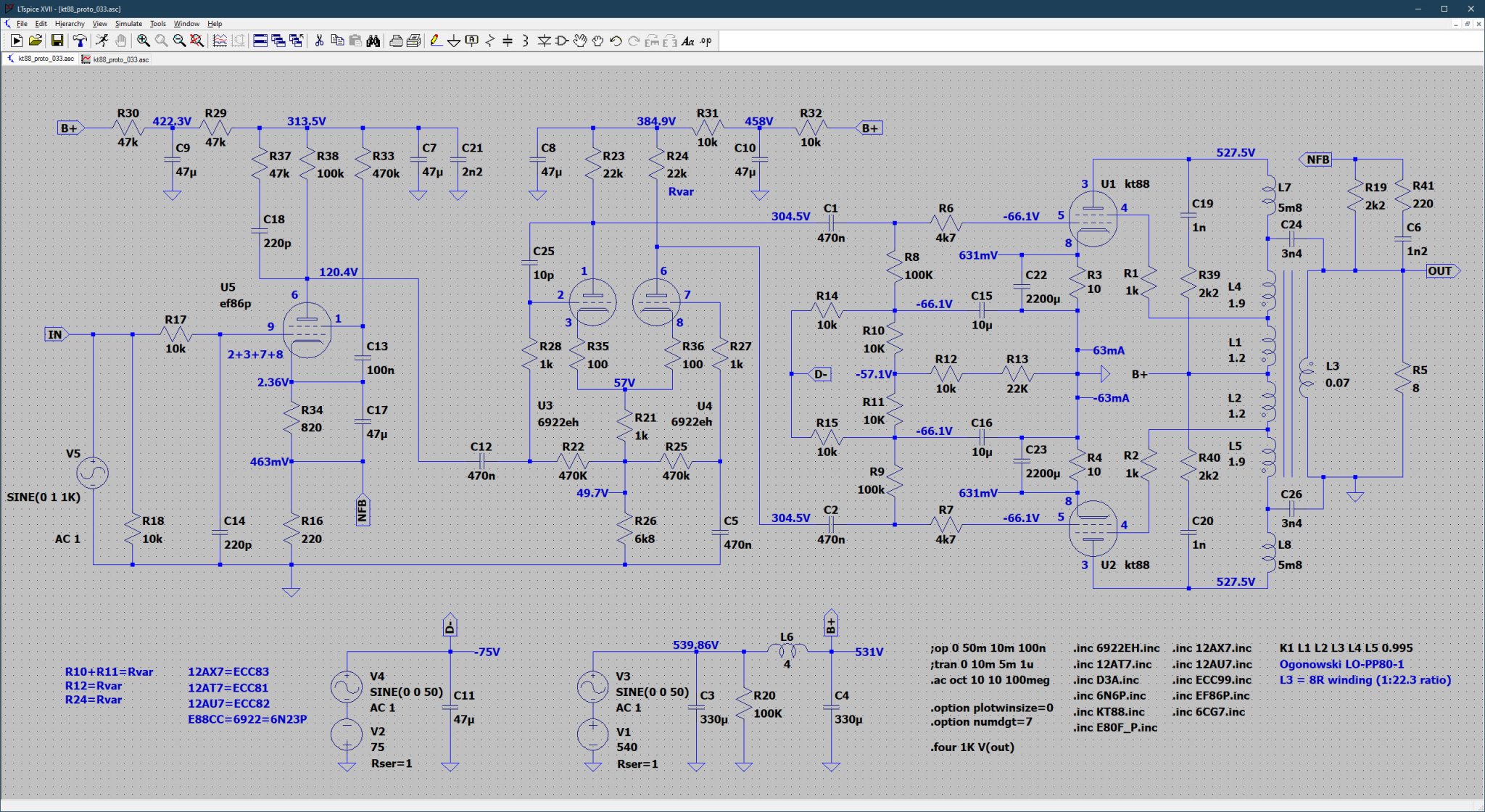Click the '.inc EF86P.inc' directive text

(x=1211, y=696)
